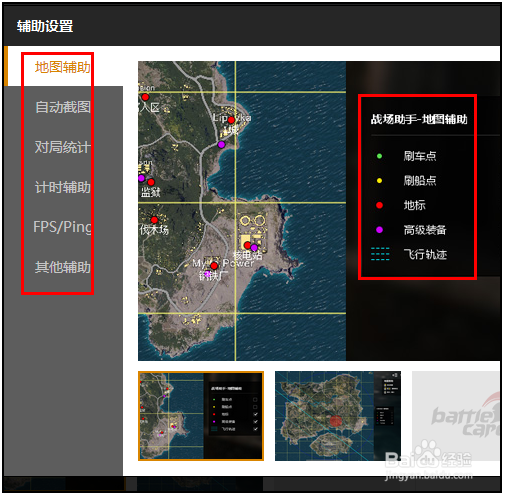Click the purple 高级装备 legend dot
The height and width of the screenshot is (495, 505).
click(379, 230)
